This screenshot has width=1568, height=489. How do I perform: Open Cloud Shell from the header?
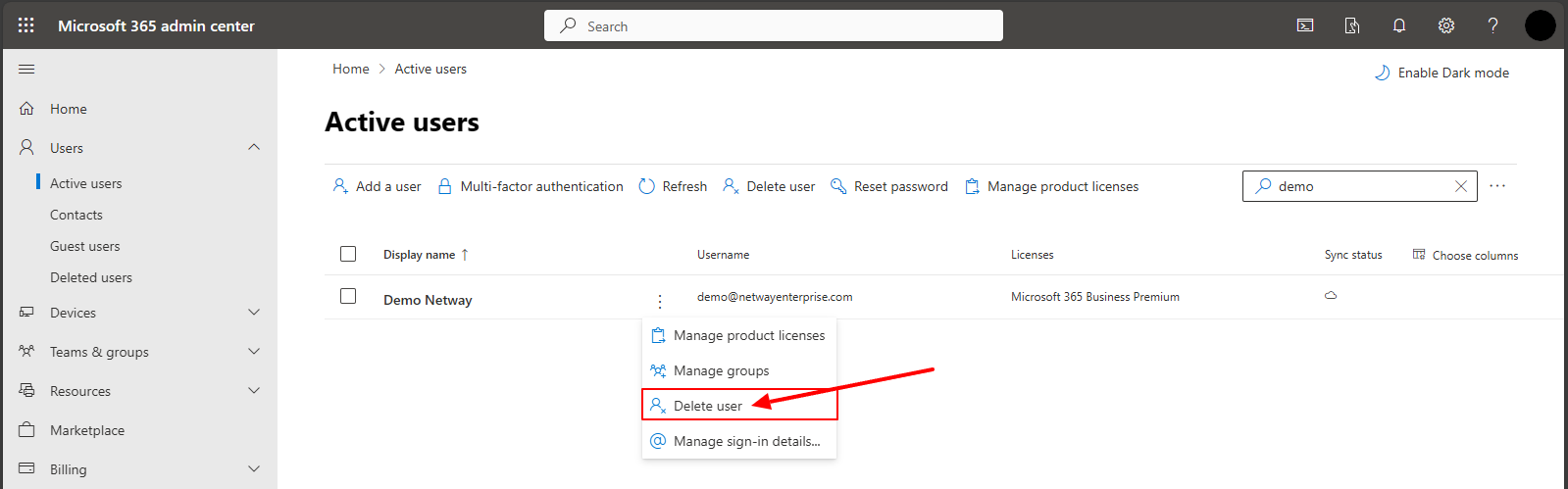tap(1305, 25)
